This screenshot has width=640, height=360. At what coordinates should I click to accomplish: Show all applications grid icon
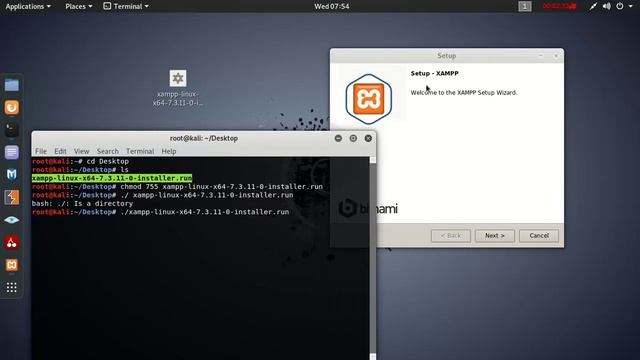click(11, 287)
